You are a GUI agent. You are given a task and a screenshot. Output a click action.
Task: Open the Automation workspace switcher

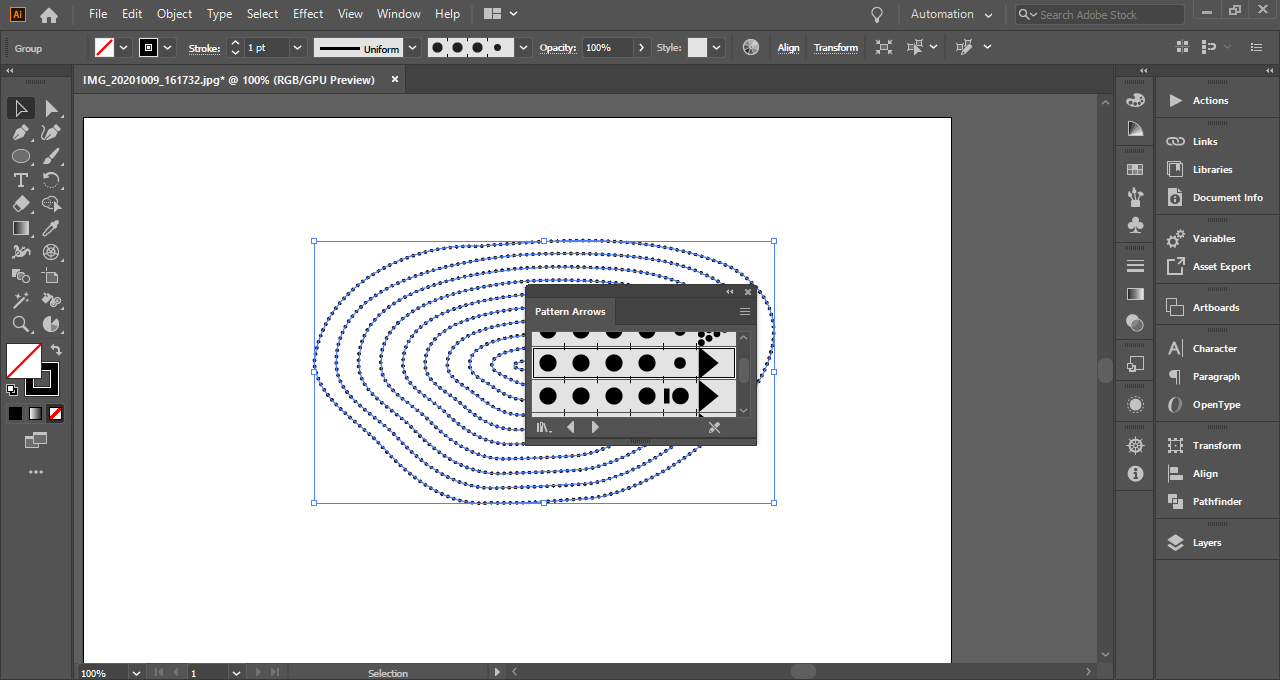[x=951, y=14]
